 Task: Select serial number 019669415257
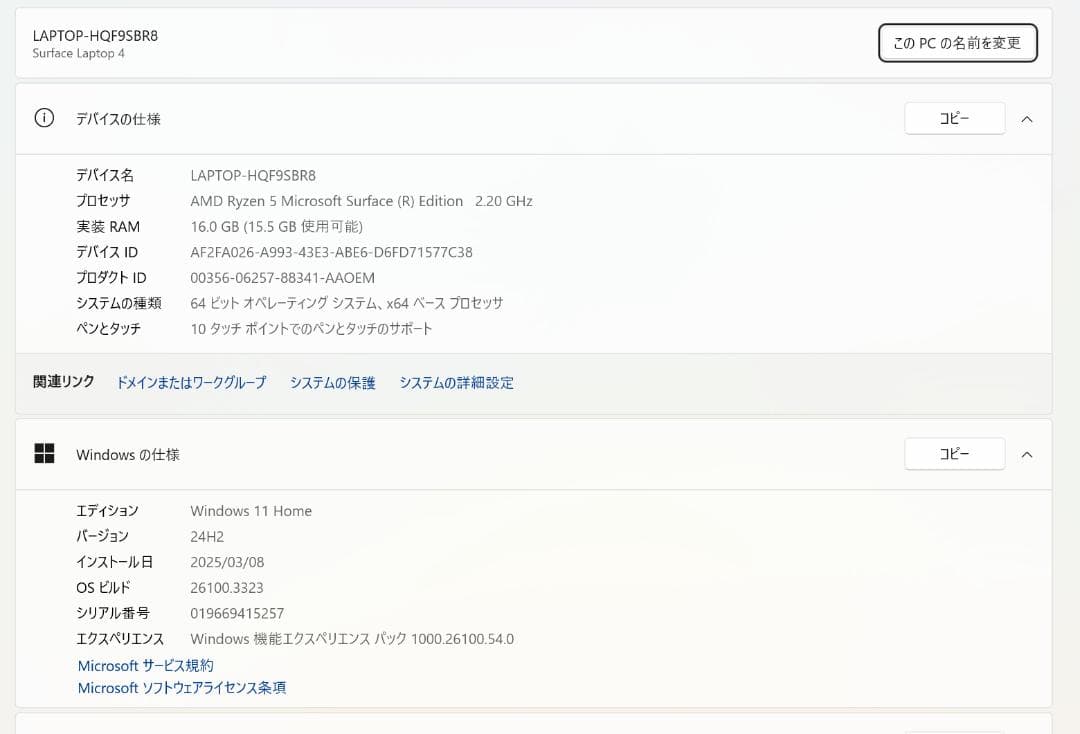point(237,613)
